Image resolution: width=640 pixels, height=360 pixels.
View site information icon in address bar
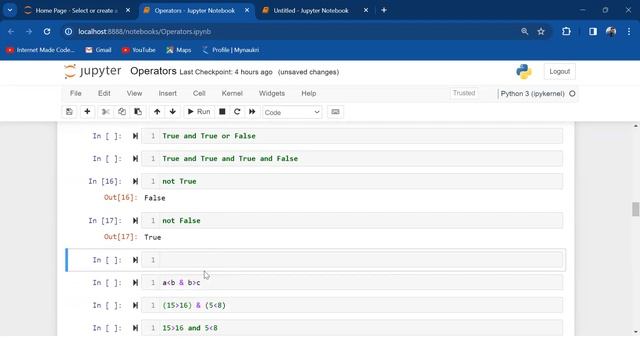[69, 31]
